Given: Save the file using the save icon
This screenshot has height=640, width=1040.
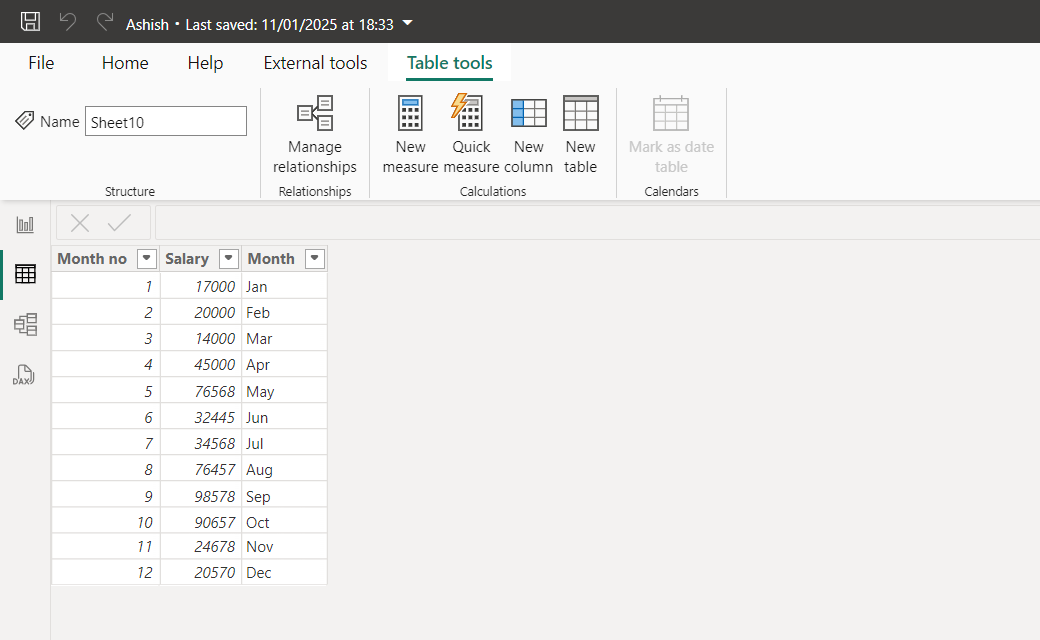Looking at the screenshot, I should tap(30, 21).
